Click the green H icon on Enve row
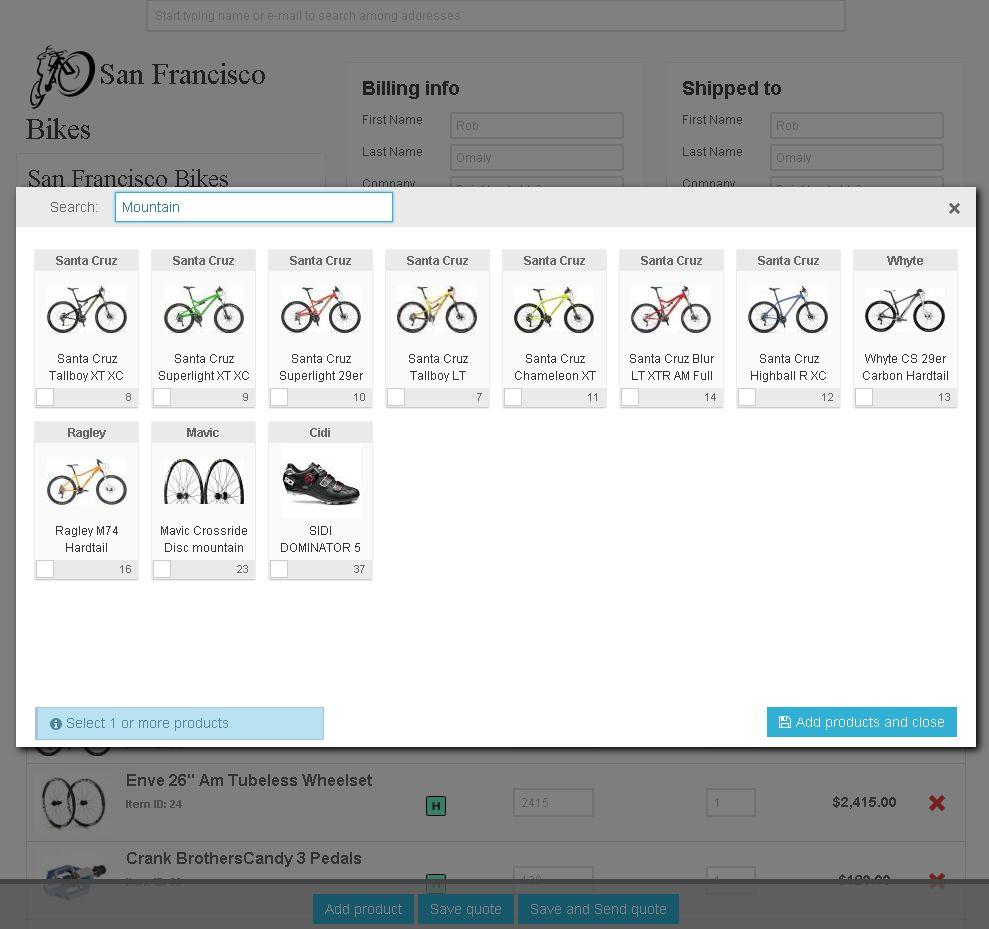 [435, 805]
